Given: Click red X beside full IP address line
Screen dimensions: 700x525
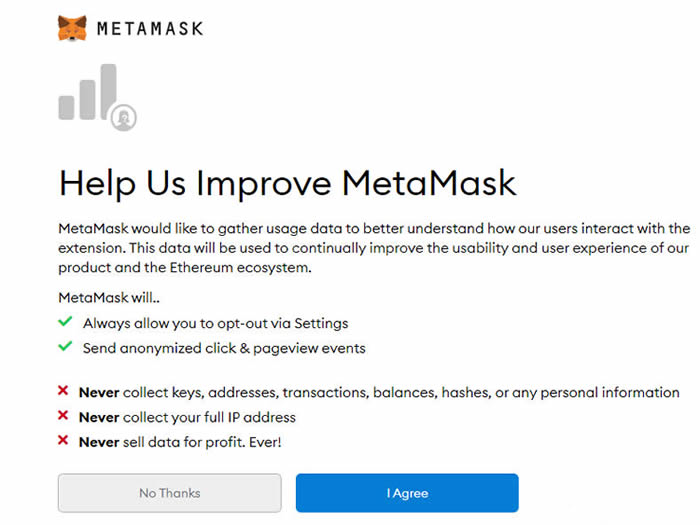Looking at the screenshot, I should click(x=64, y=415).
